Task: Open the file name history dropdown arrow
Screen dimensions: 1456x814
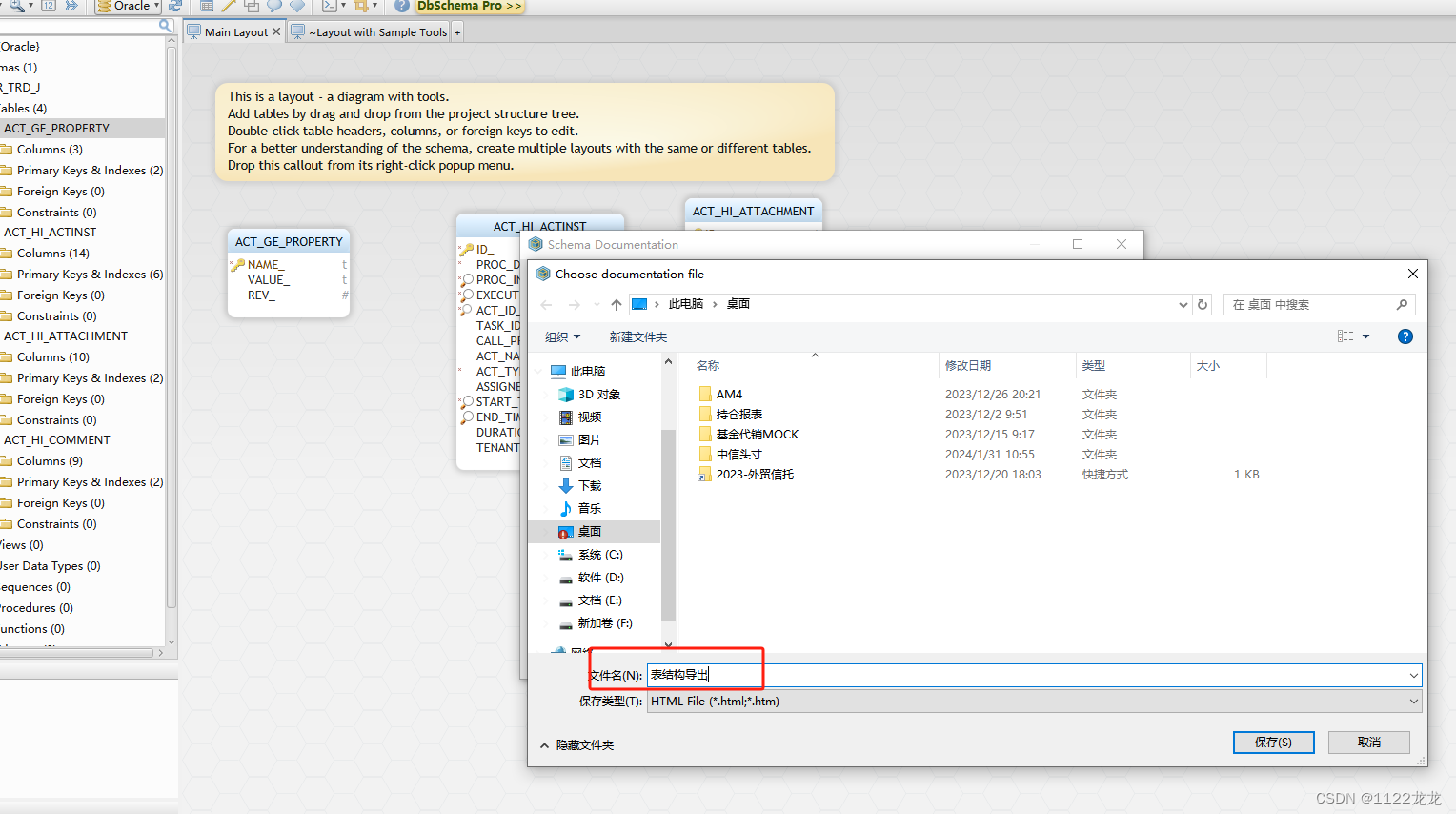Action: [1414, 676]
